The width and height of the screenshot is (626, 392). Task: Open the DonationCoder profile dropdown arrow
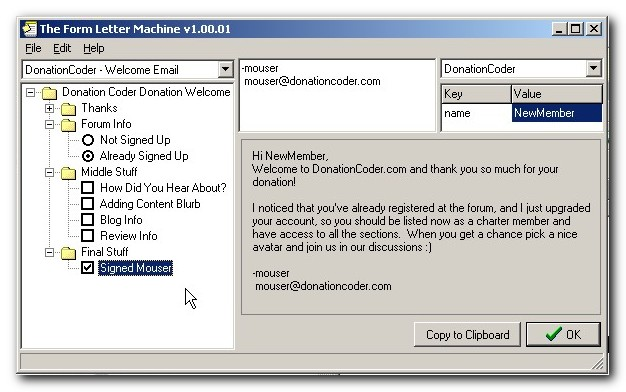point(593,69)
